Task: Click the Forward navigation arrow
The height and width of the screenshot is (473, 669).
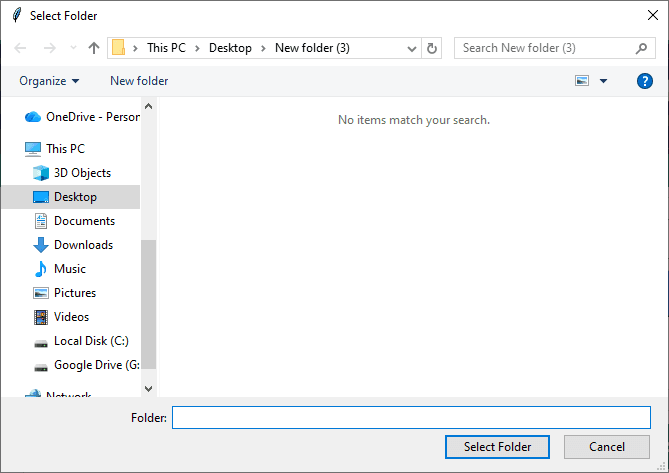Action: tap(50, 48)
